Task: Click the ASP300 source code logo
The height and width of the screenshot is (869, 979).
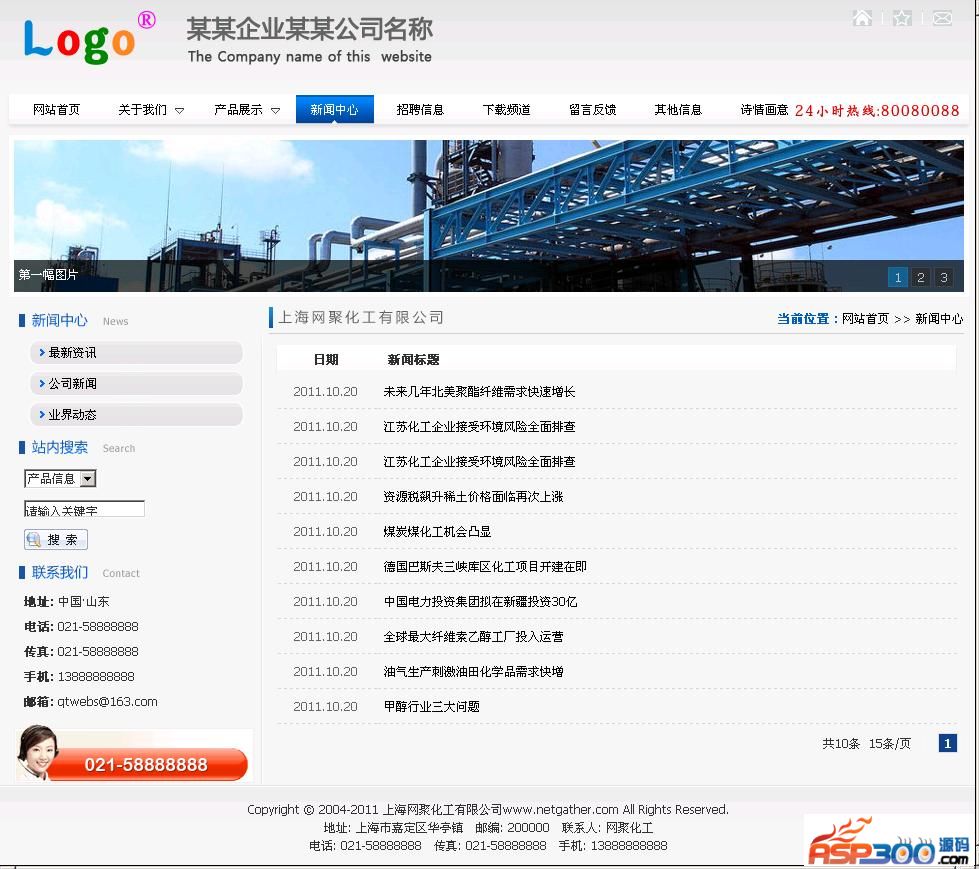Action: pyautogui.click(x=888, y=843)
